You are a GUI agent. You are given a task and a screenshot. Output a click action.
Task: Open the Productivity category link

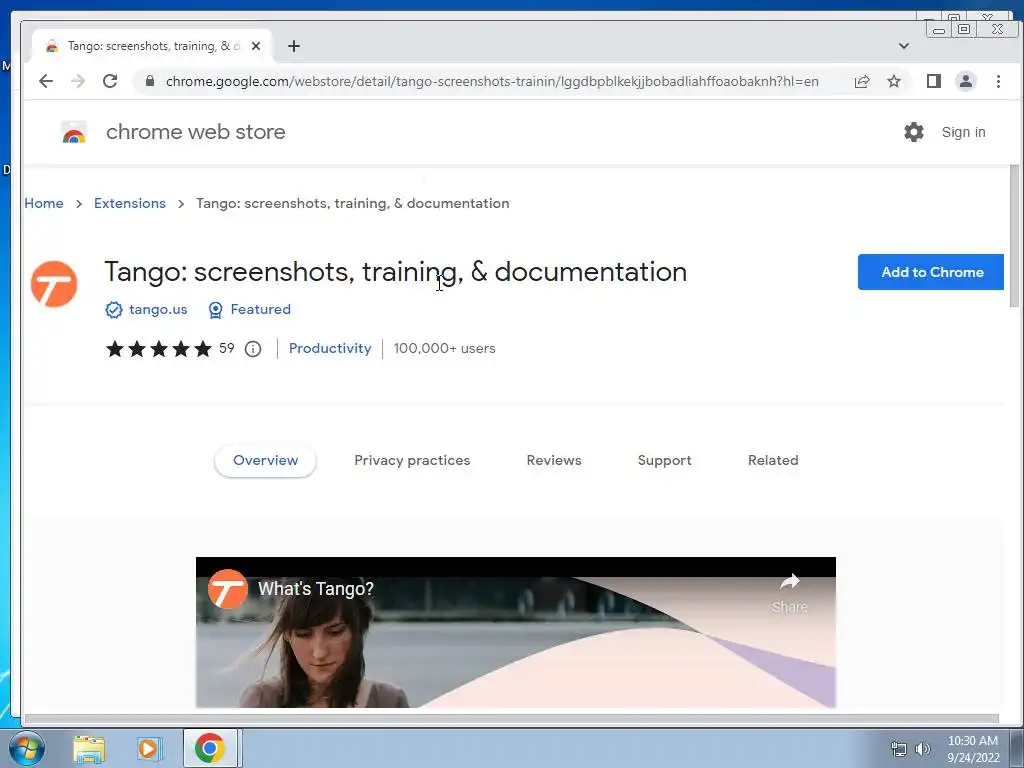point(330,349)
